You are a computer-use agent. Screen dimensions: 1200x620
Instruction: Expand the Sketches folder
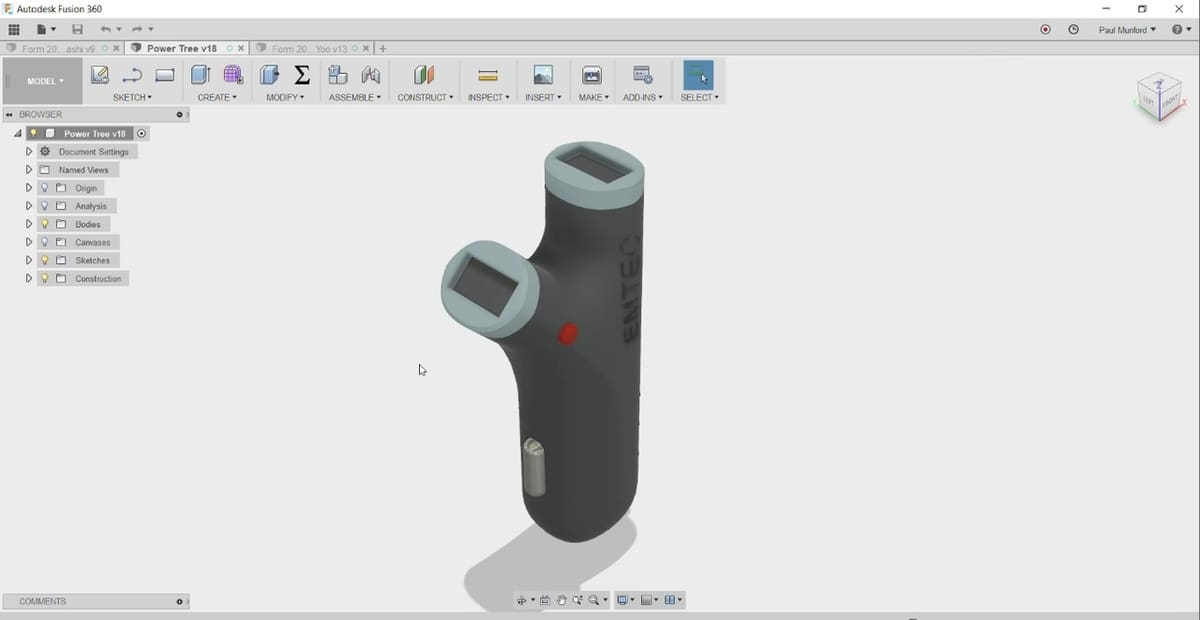[29, 260]
